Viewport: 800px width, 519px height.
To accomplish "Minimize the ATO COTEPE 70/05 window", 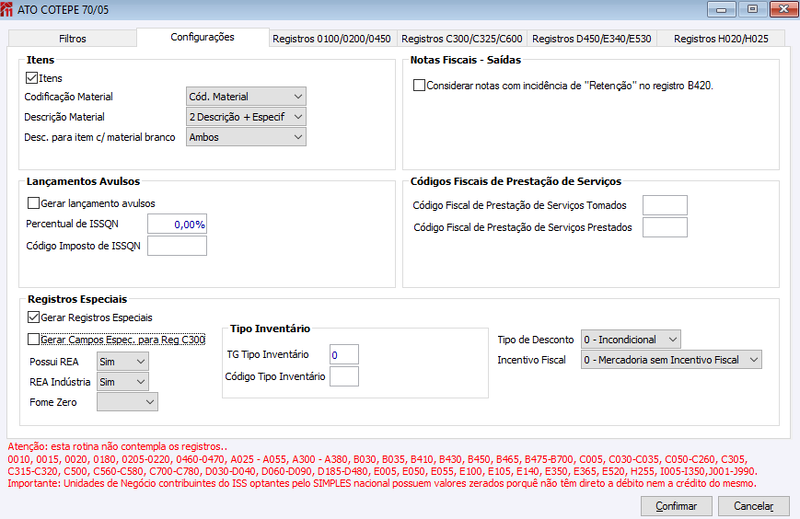I will (721, 9).
